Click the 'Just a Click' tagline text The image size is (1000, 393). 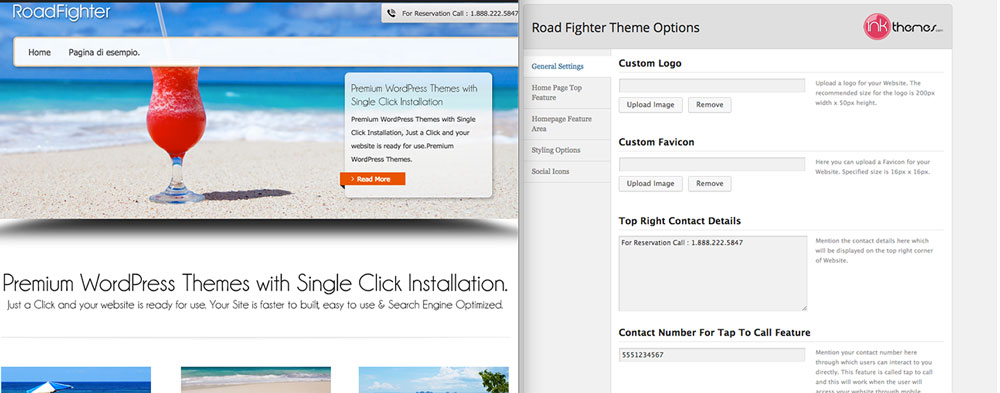[x=255, y=305]
